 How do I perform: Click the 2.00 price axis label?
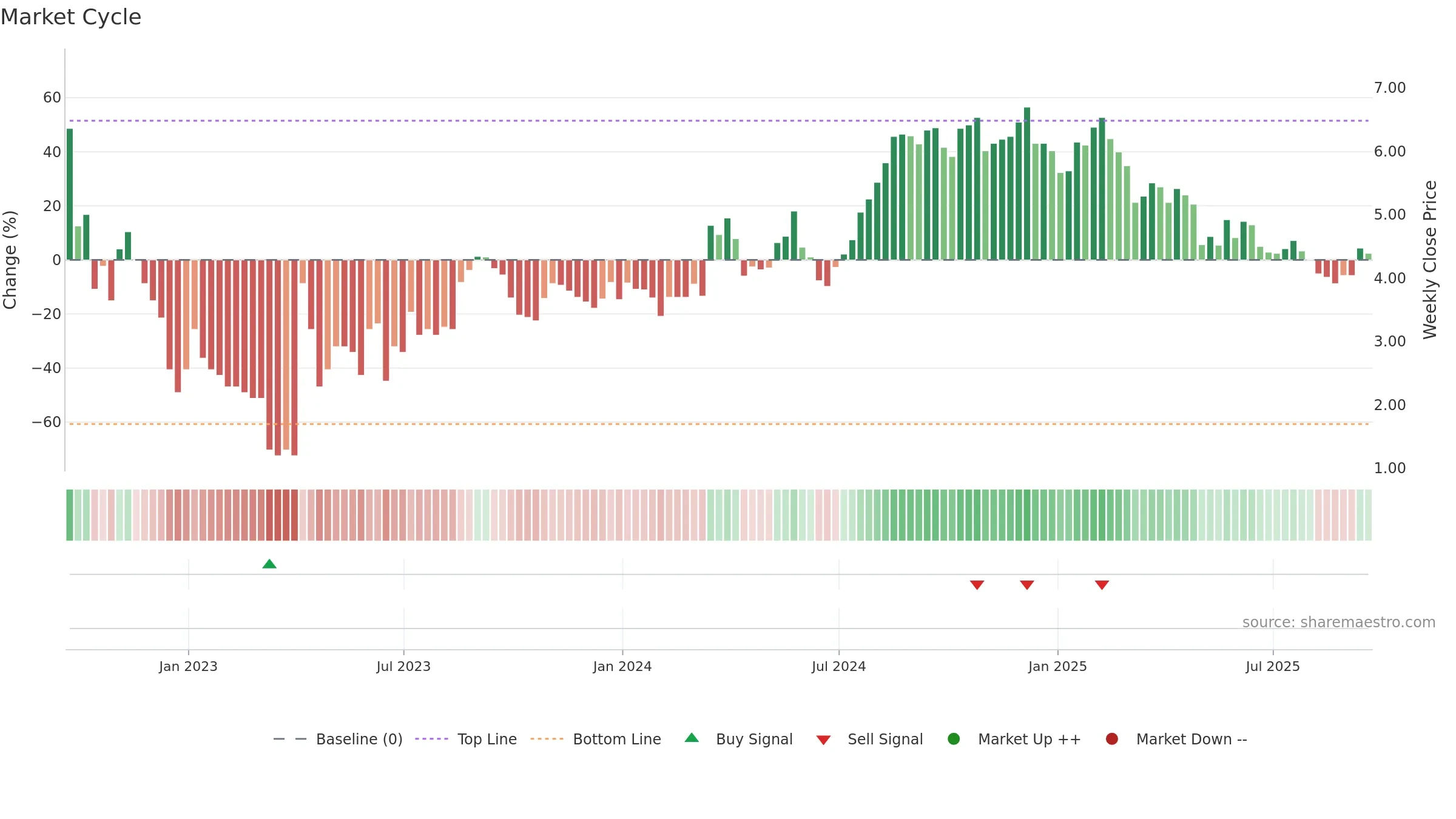pos(1390,405)
